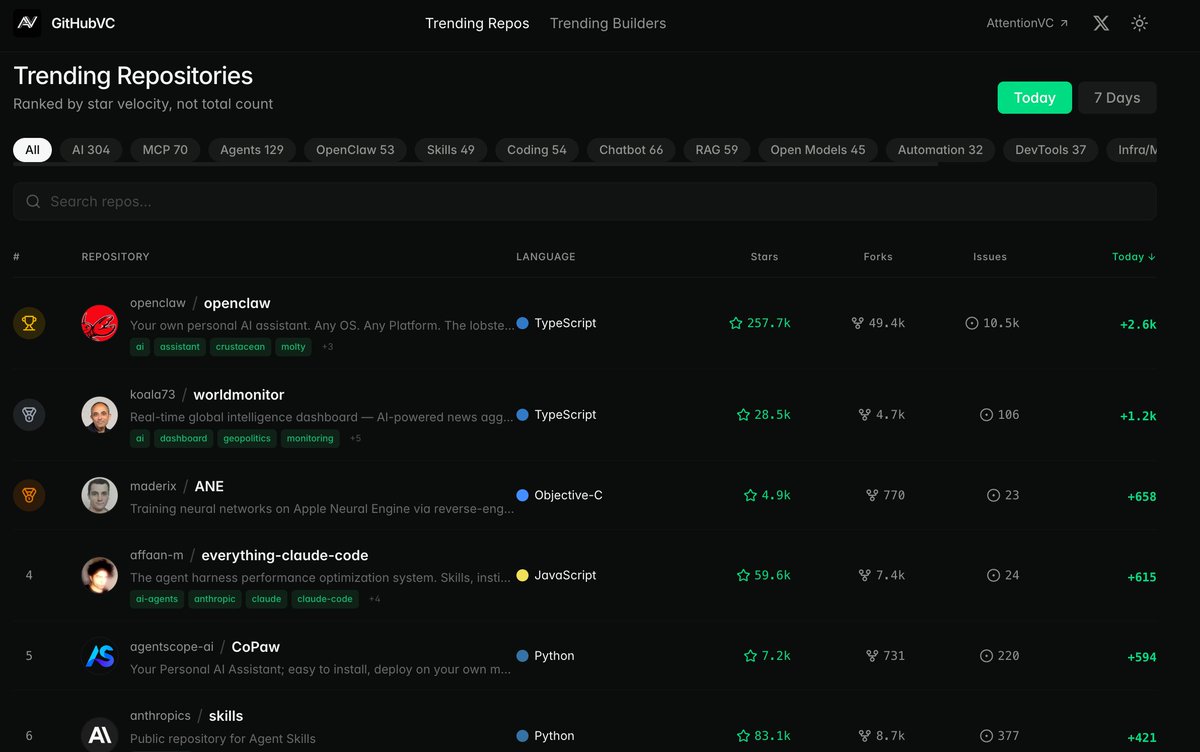Filter by DevTools 37 category
1200x752 pixels.
click(1051, 150)
